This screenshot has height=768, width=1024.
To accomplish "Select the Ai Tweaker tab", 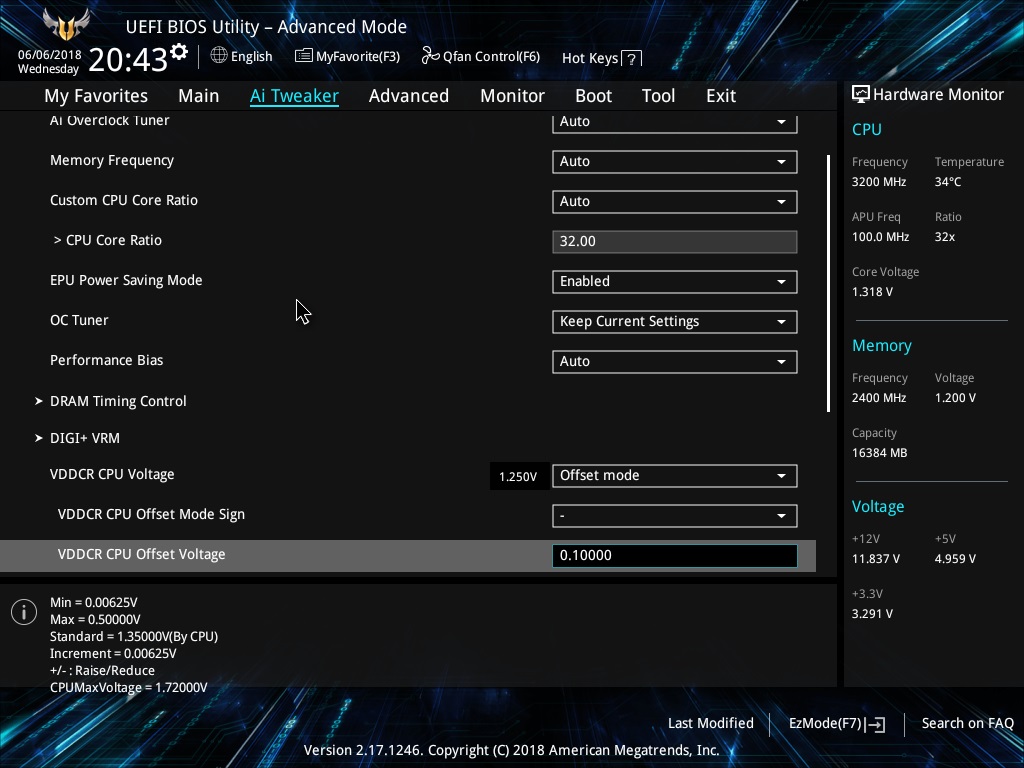I will 294,96.
